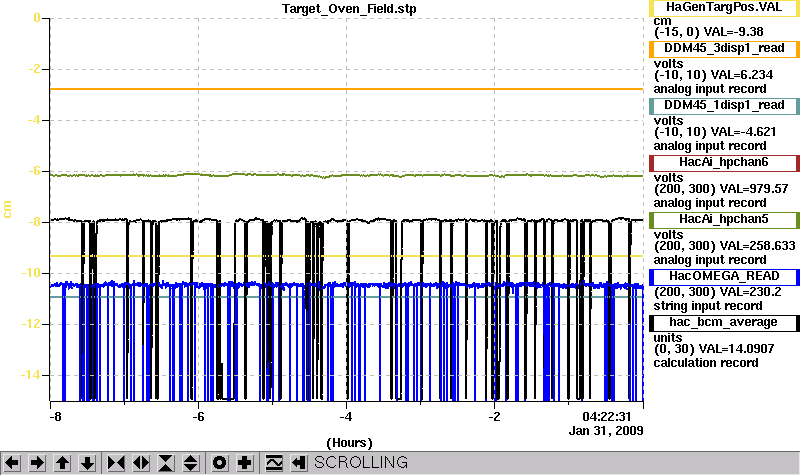Click the VAL=230.2 readout
The height and width of the screenshot is (475, 800).
(x=751, y=292)
